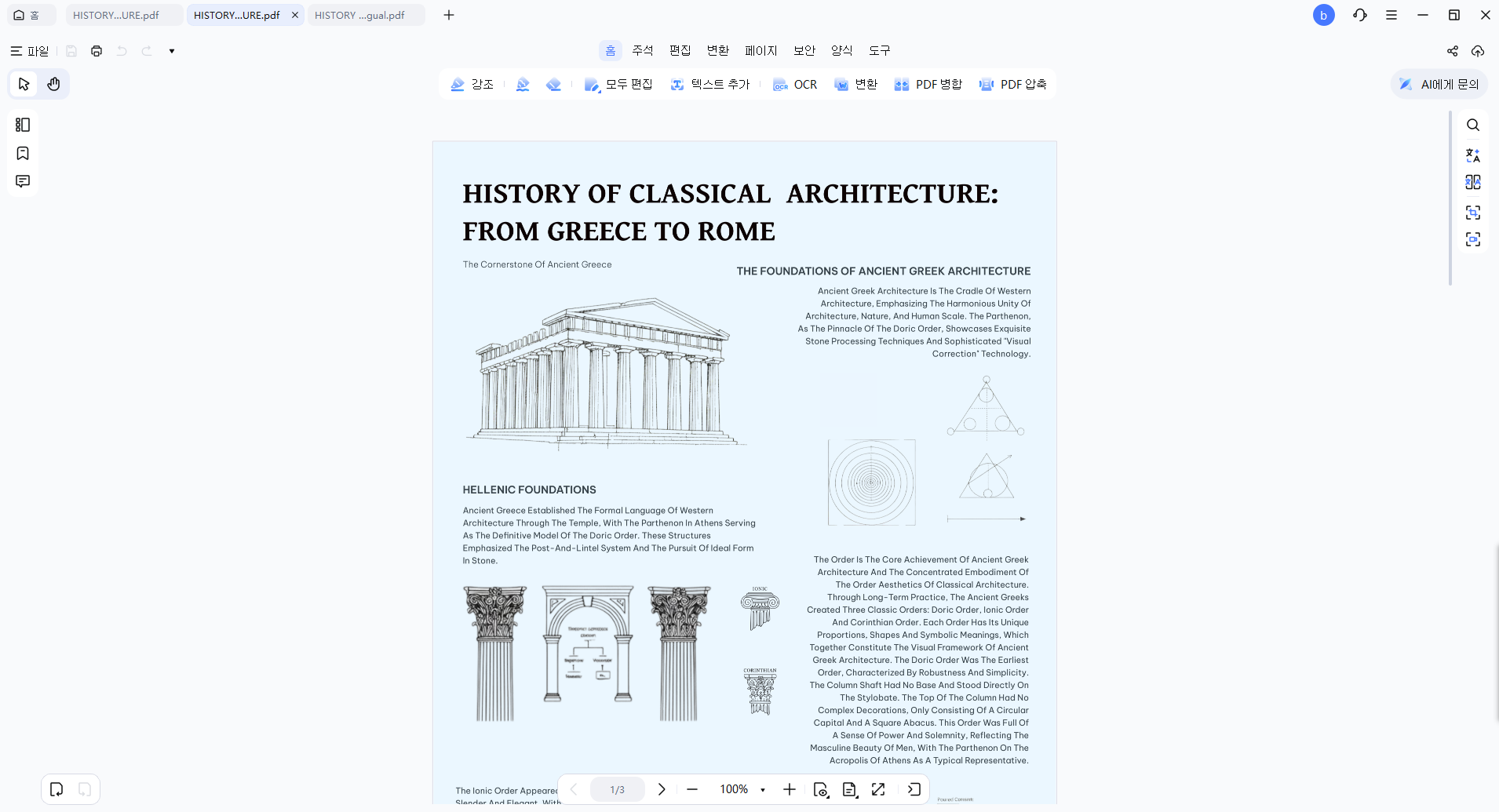The width and height of the screenshot is (1499, 812).
Task: Enter full screen with expand arrows icon
Action: 878,789
